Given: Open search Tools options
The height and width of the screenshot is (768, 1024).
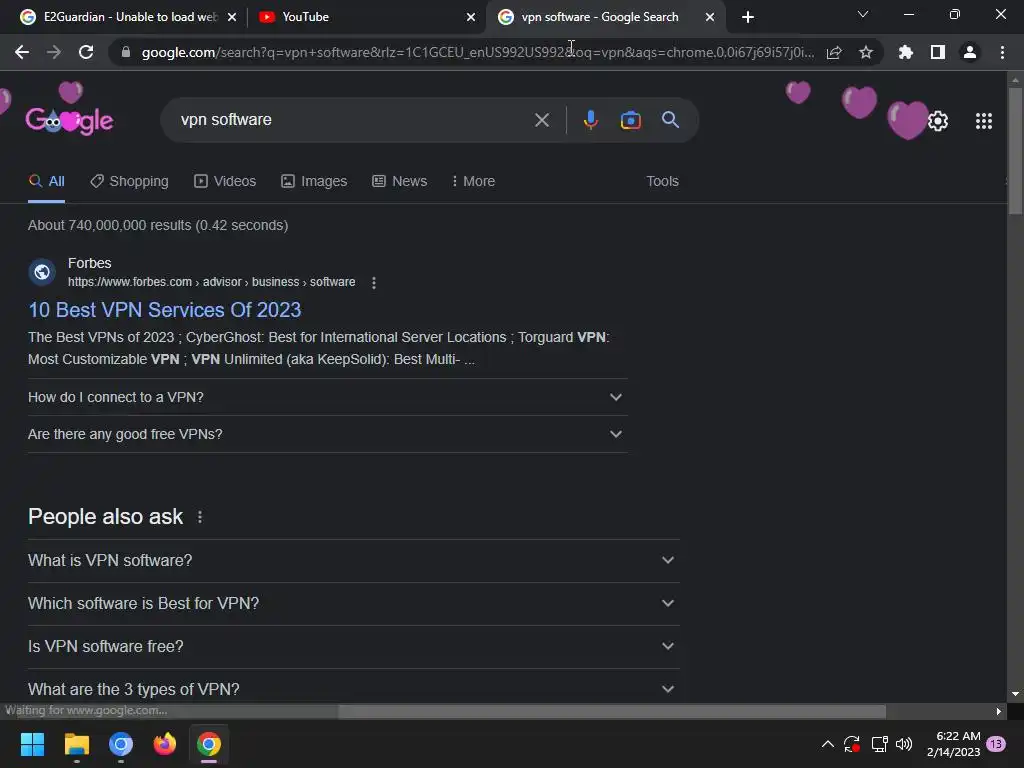Looking at the screenshot, I should point(662,182).
